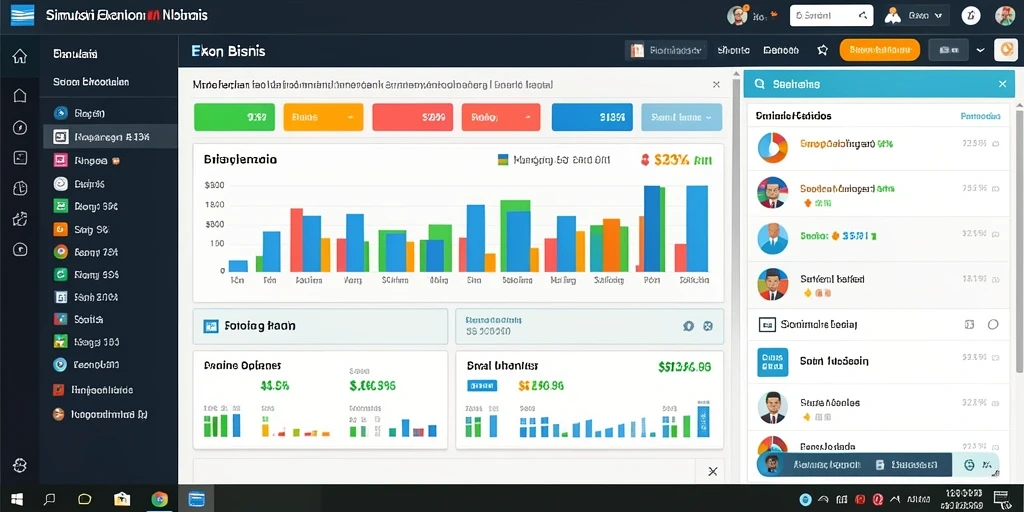Open the orange dropdown button in the colored button row
The height and width of the screenshot is (512, 1024).
click(323, 118)
